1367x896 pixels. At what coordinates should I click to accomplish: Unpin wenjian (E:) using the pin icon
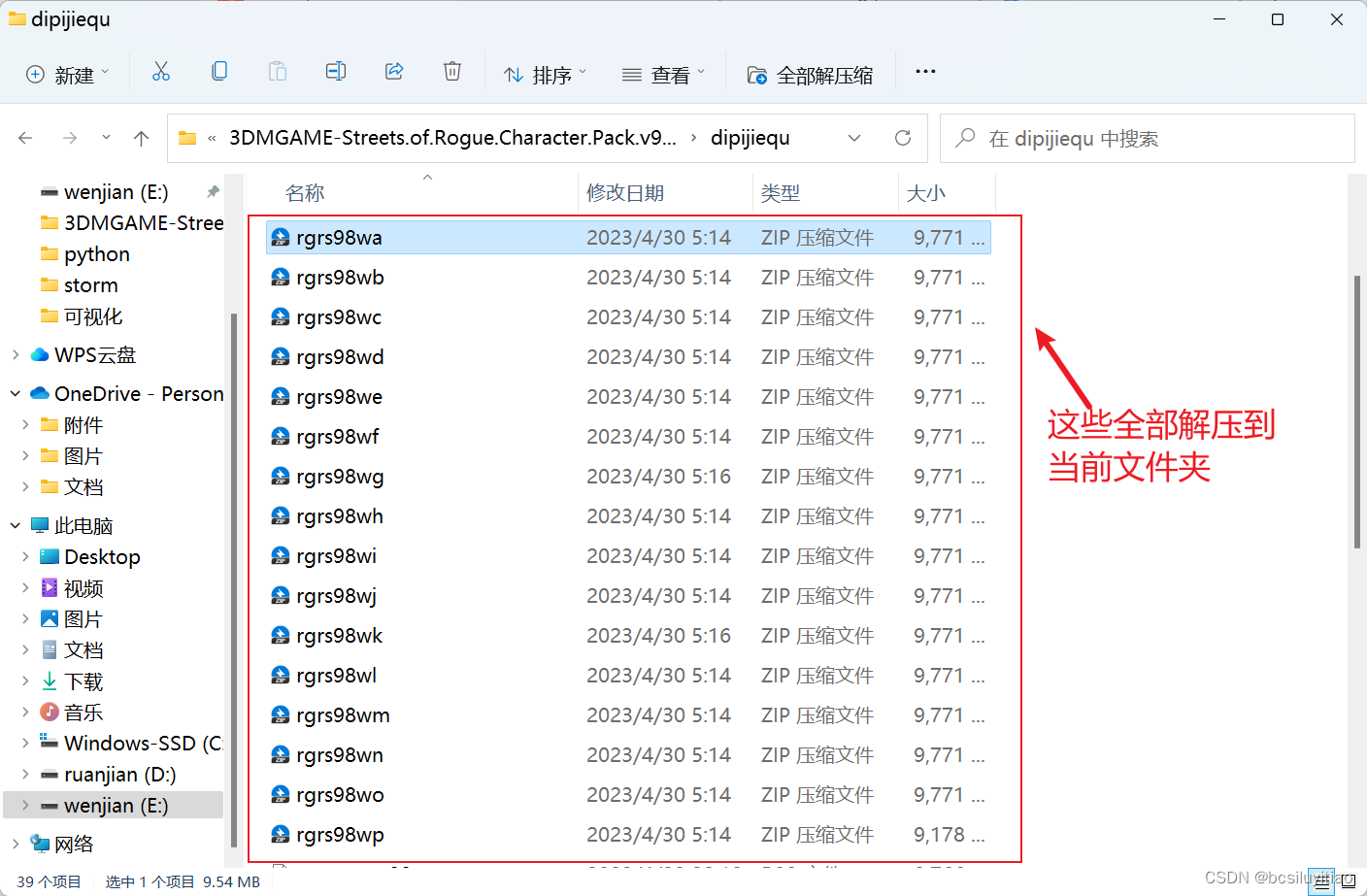tap(212, 191)
